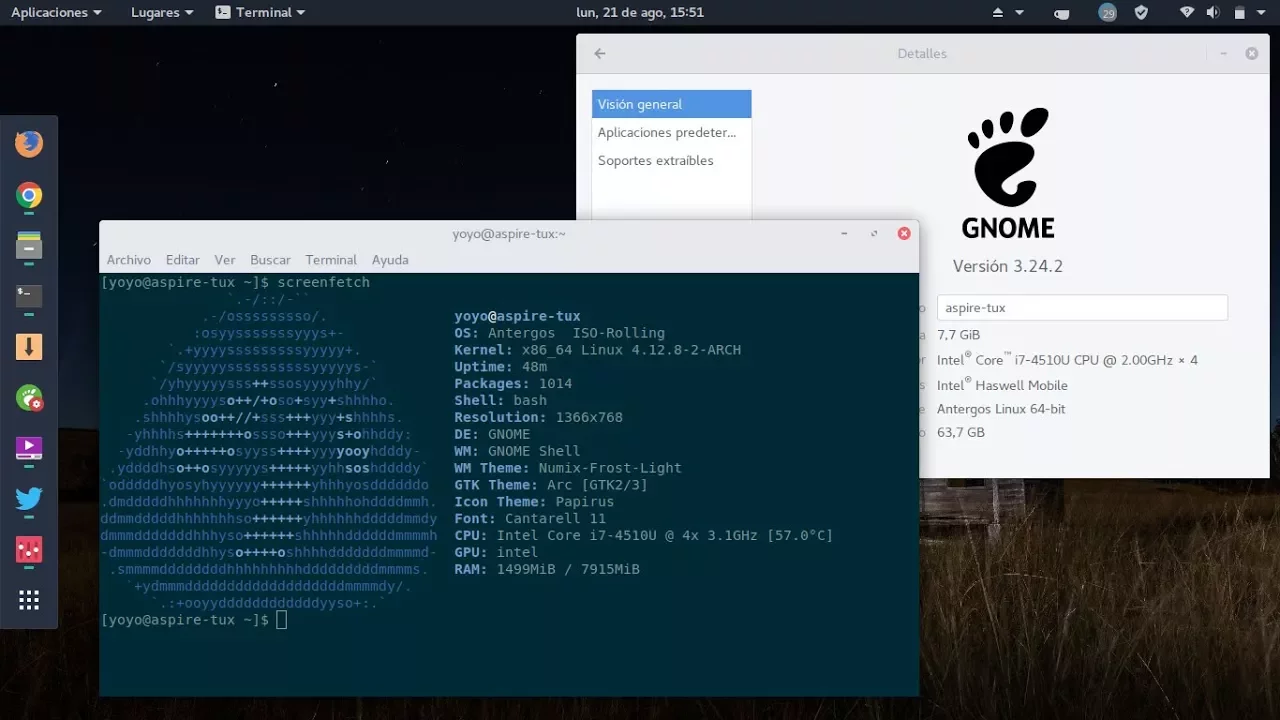Expand the arrow beside the eject icon
This screenshot has width=1280, height=720.
point(1019,13)
